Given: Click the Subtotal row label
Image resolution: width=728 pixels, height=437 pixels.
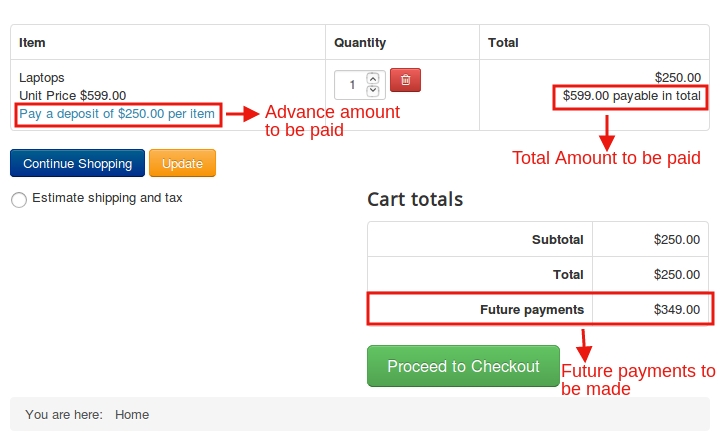Looking at the screenshot, I should point(557,240).
